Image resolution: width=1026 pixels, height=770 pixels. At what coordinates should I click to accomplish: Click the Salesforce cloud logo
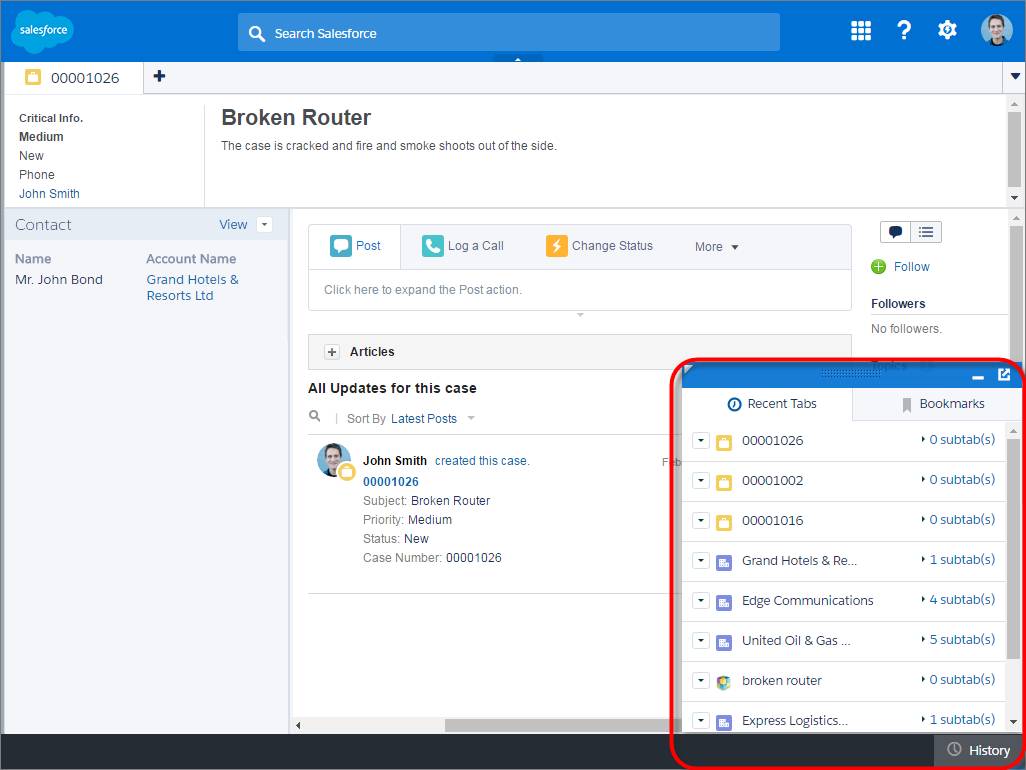pos(43,31)
